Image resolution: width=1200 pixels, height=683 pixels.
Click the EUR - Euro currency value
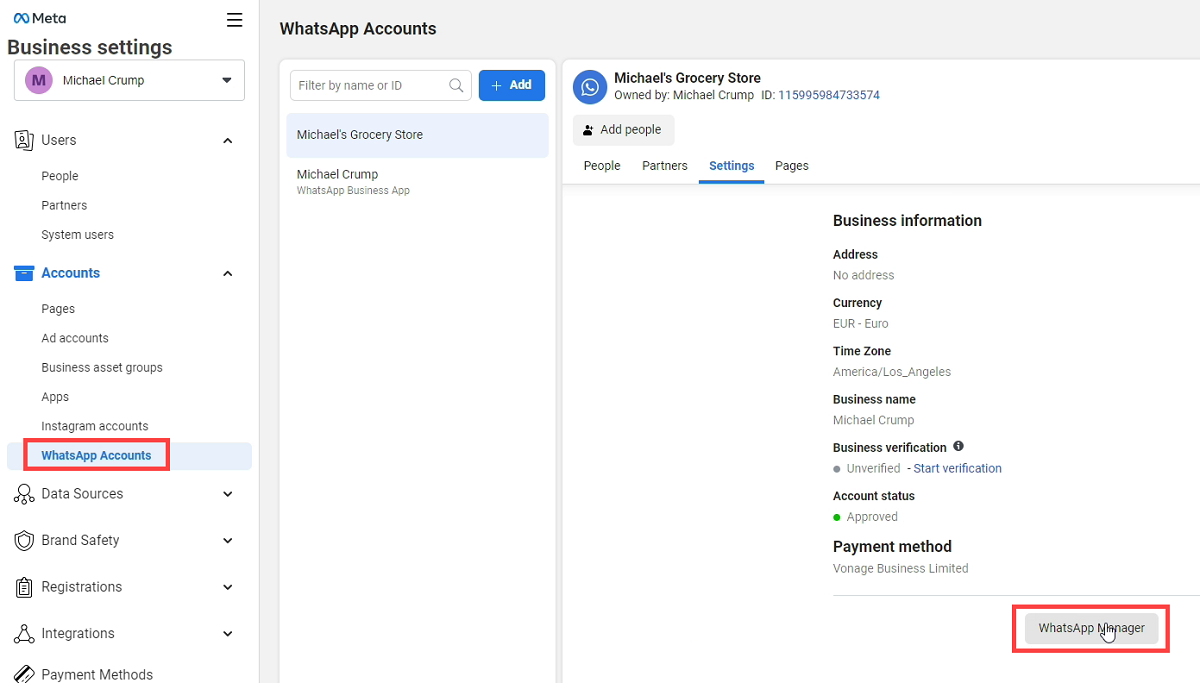(x=861, y=324)
